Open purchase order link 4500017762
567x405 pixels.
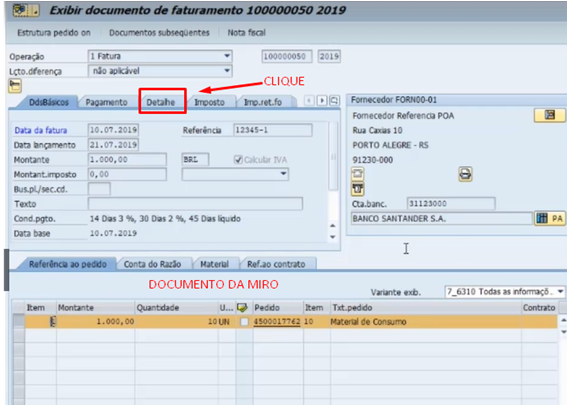[x=277, y=321]
